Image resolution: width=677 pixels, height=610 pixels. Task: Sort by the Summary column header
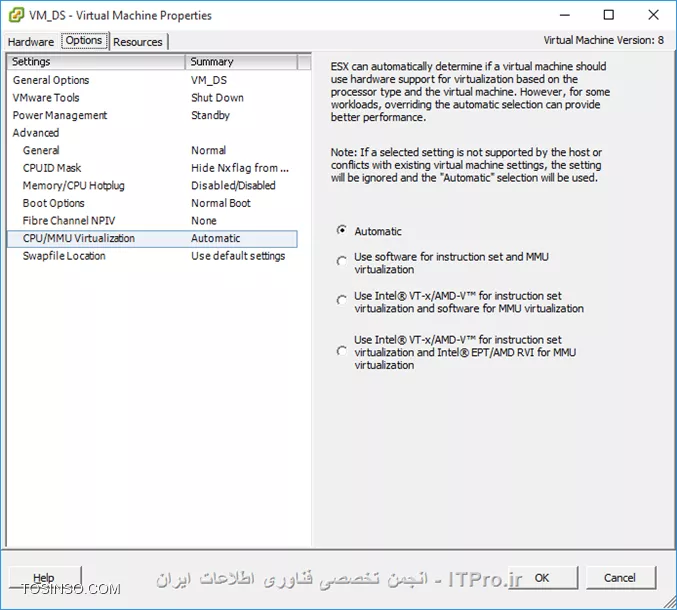click(241, 62)
